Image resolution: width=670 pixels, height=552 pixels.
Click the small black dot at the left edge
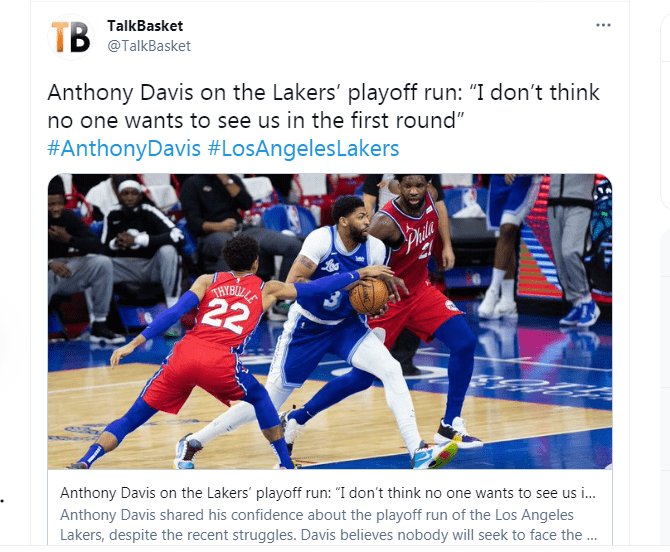click(x=2, y=499)
